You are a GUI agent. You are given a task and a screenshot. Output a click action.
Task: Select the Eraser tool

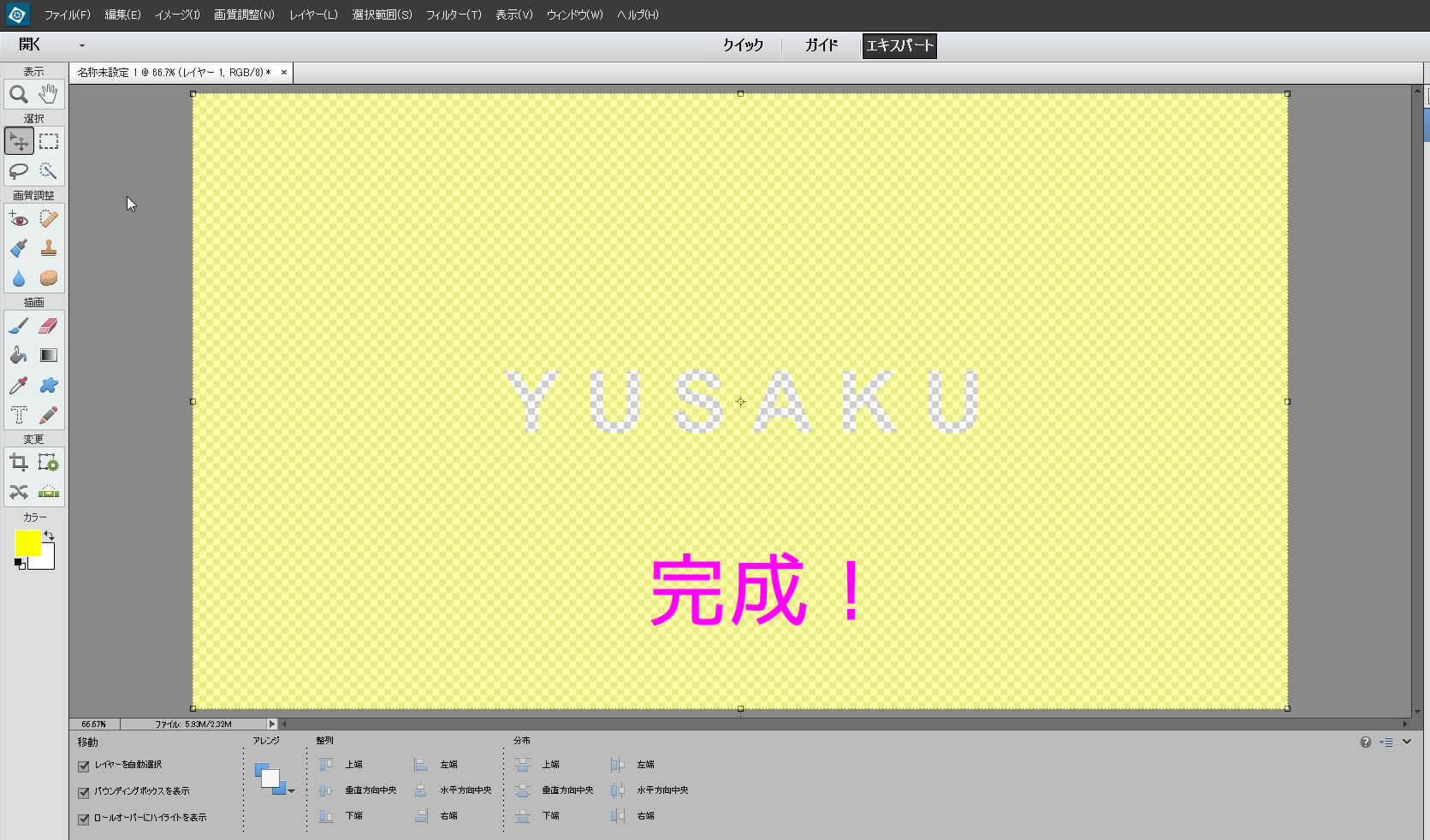(49, 326)
